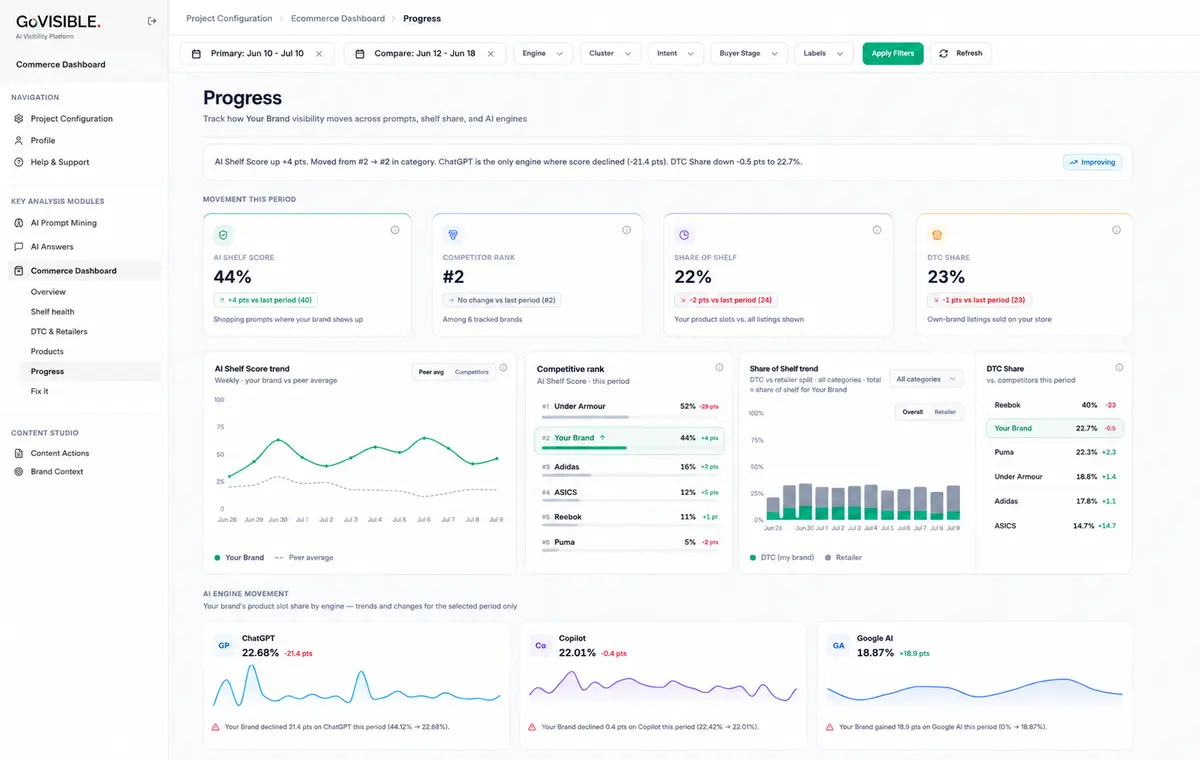This screenshot has width=1200, height=760.
Task: Click the Share of Shelf pie icon
Action: (684, 235)
